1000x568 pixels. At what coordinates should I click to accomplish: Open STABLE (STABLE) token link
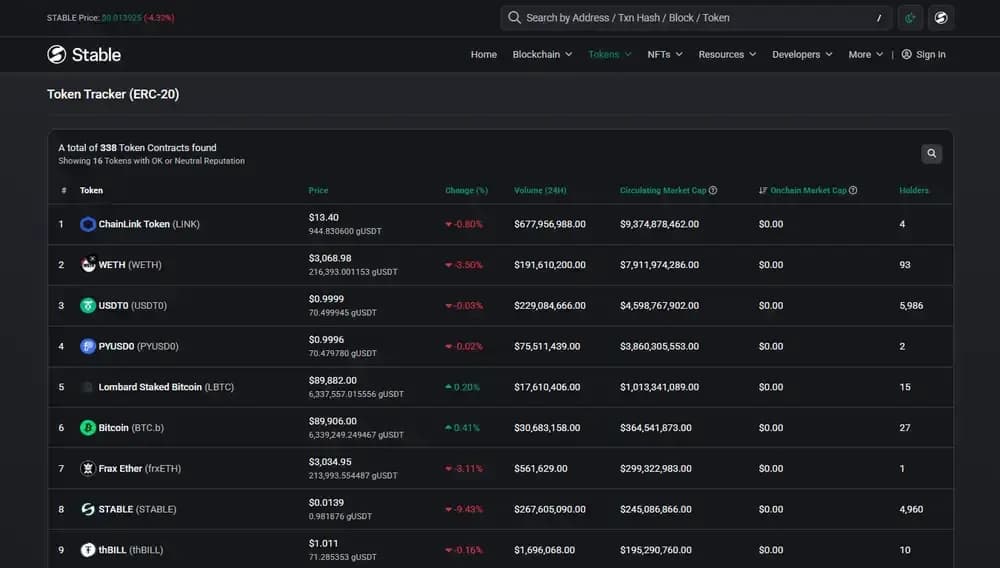tap(137, 509)
